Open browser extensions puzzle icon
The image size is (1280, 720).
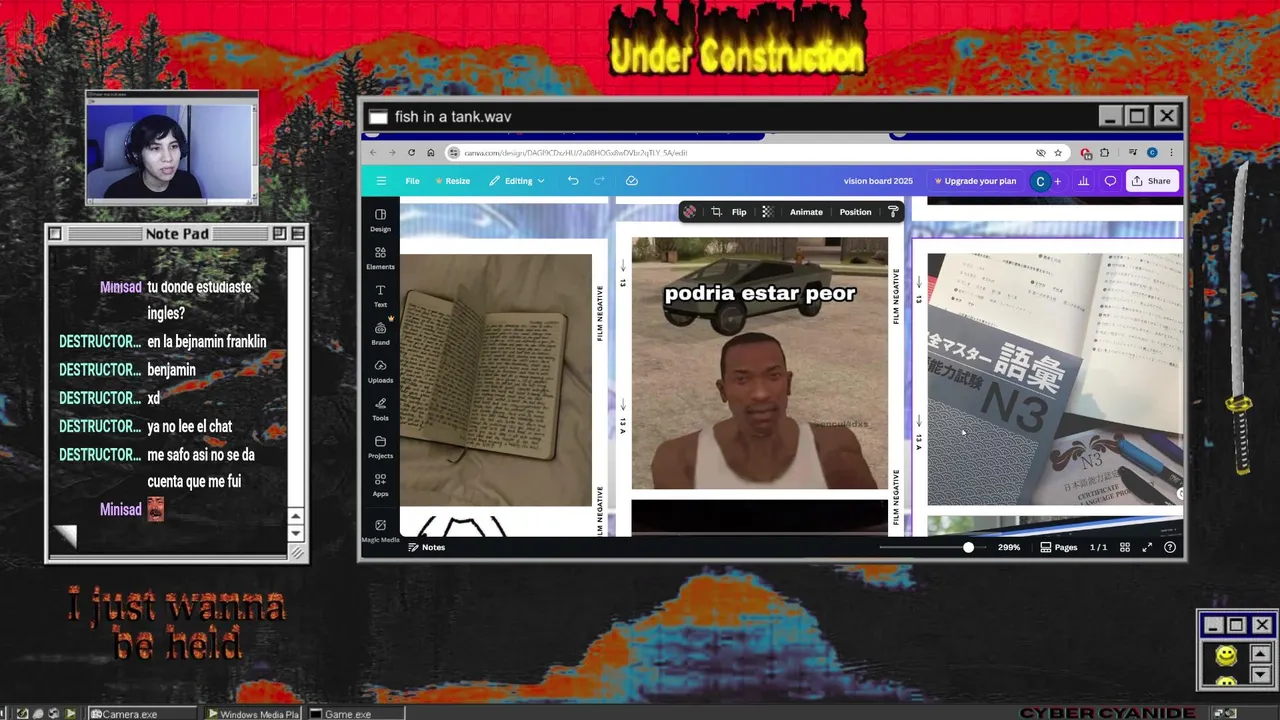1104,153
